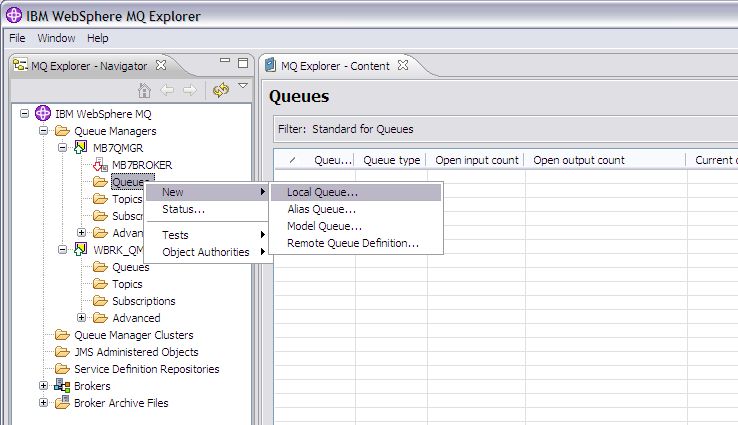
Task: Click the Forward arrow in Navigator toolbar
Action: (x=190, y=90)
